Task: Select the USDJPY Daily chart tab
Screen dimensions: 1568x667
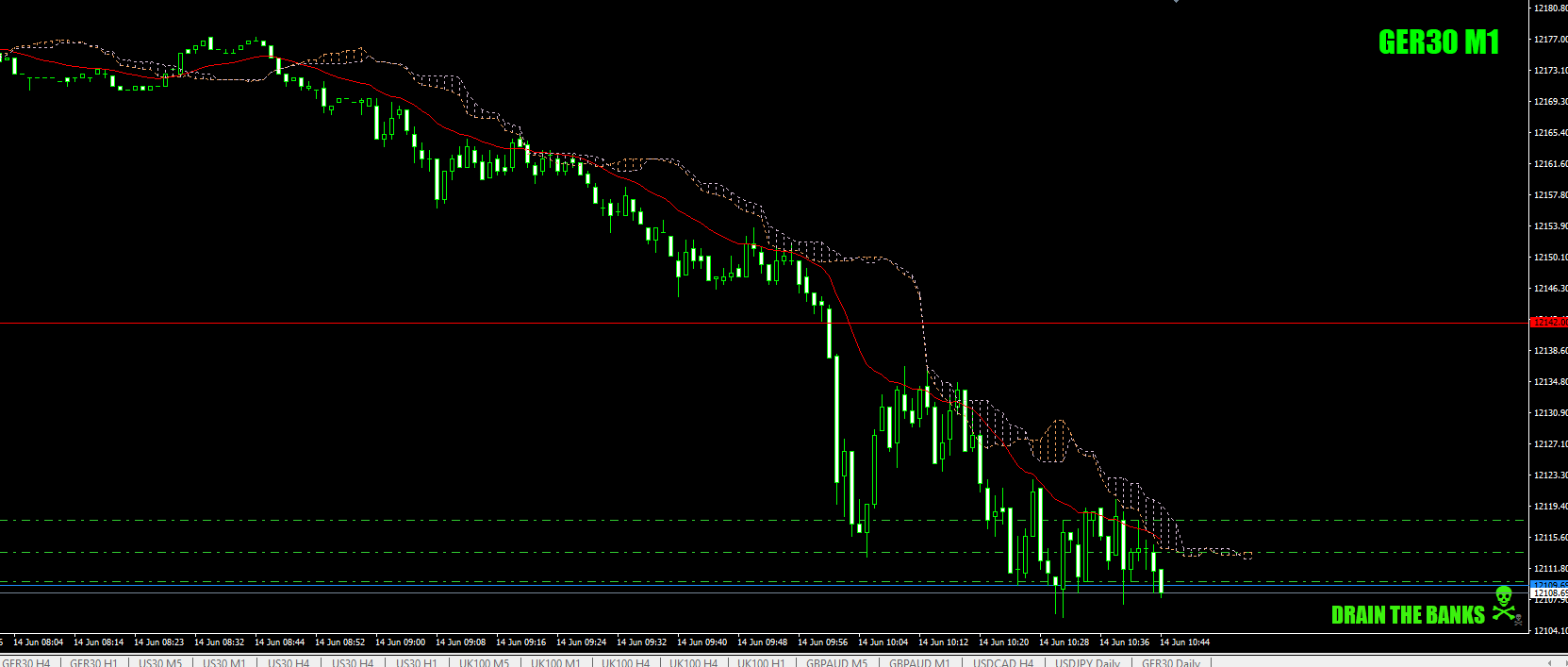Action: click(x=1087, y=662)
